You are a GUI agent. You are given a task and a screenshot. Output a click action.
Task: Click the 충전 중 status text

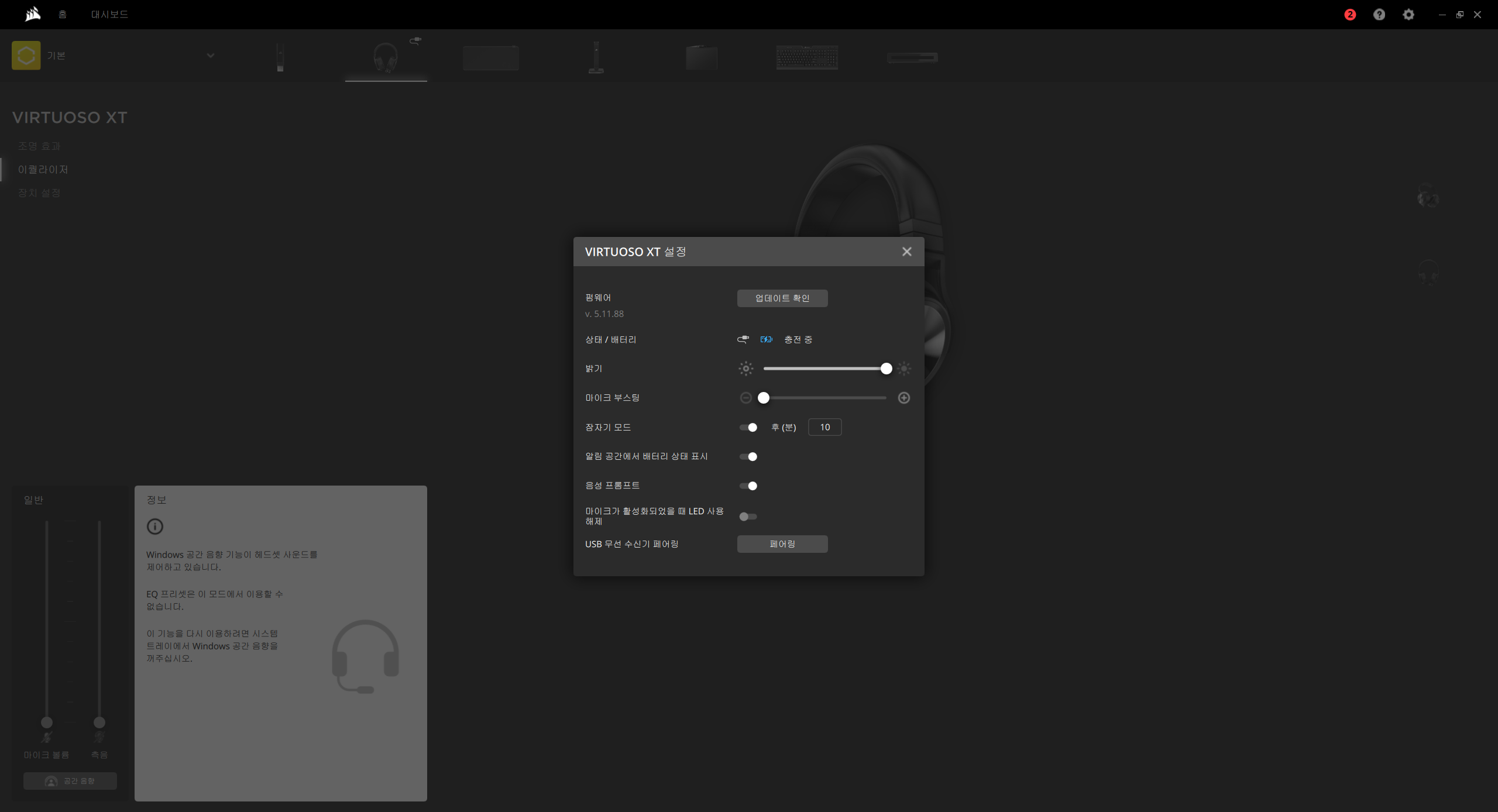798,340
